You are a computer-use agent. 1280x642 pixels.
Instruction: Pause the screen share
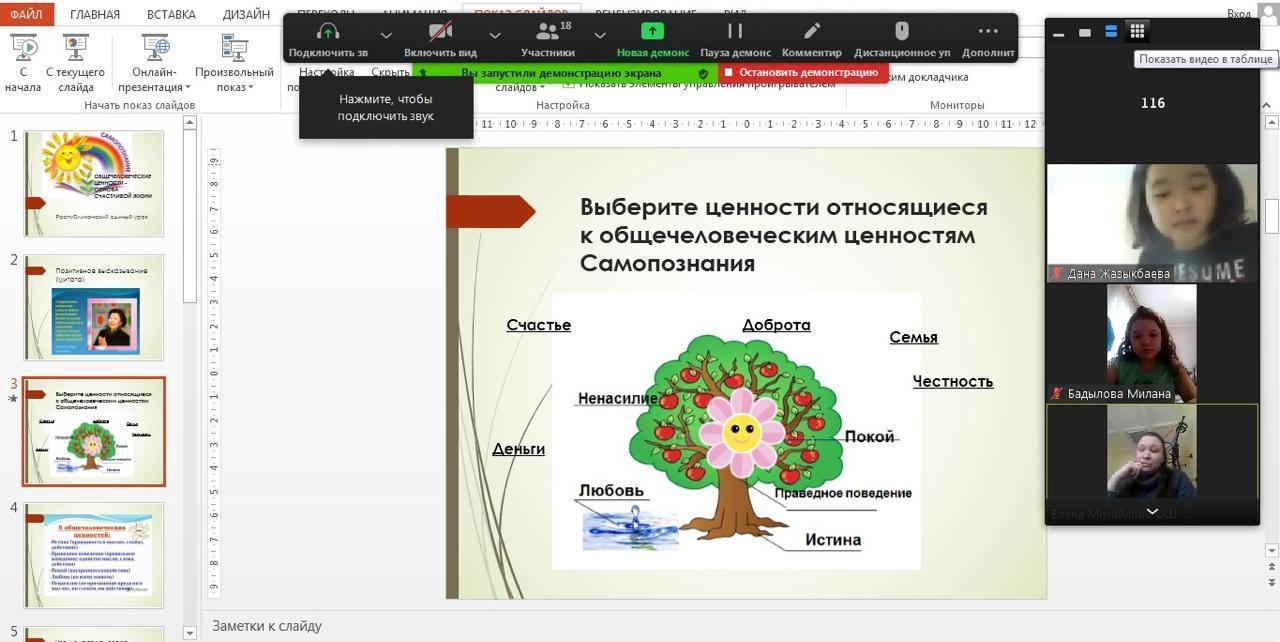pyautogui.click(x=735, y=32)
